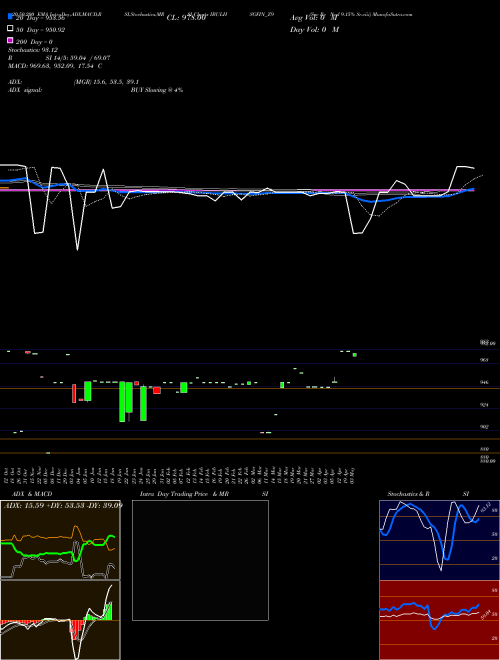This screenshot has height=660, width=500.
Task: Click the empty Intra Day Trading Price panel
Action: [x=200, y=560]
